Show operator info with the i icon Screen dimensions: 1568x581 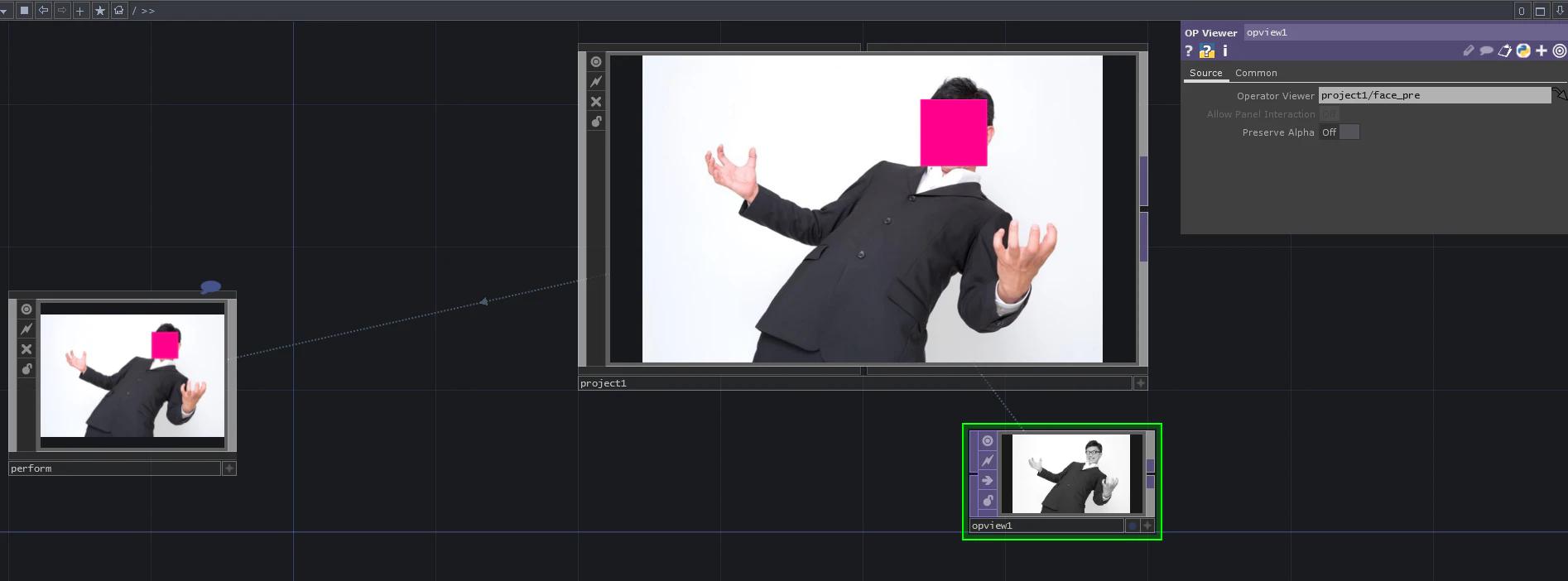point(1225,51)
